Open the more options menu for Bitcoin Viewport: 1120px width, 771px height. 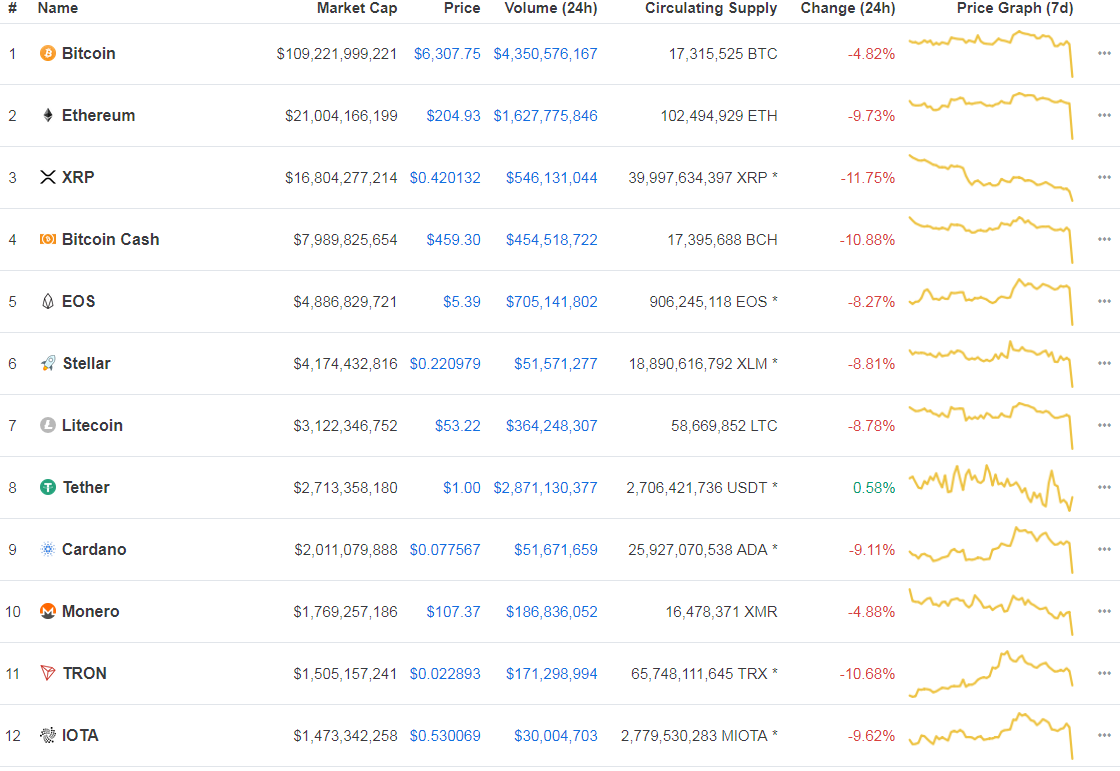tap(1104, 54)
